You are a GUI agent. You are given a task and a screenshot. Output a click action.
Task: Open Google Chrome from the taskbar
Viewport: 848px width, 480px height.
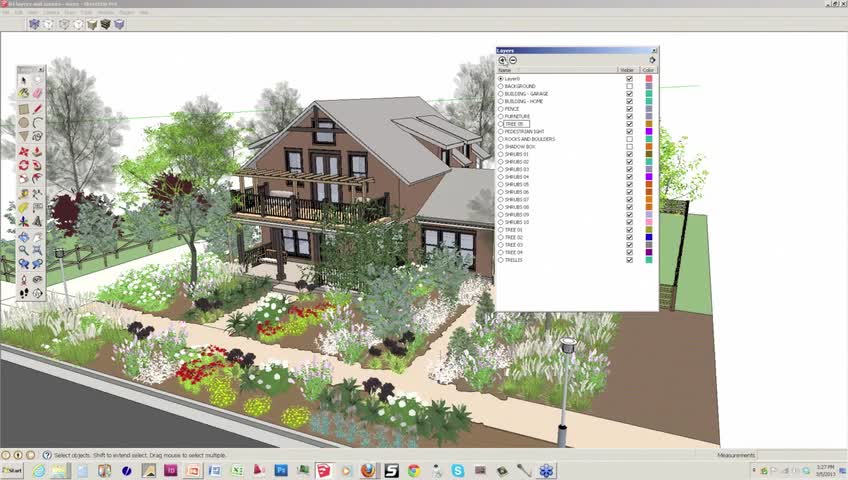[414, 470]
